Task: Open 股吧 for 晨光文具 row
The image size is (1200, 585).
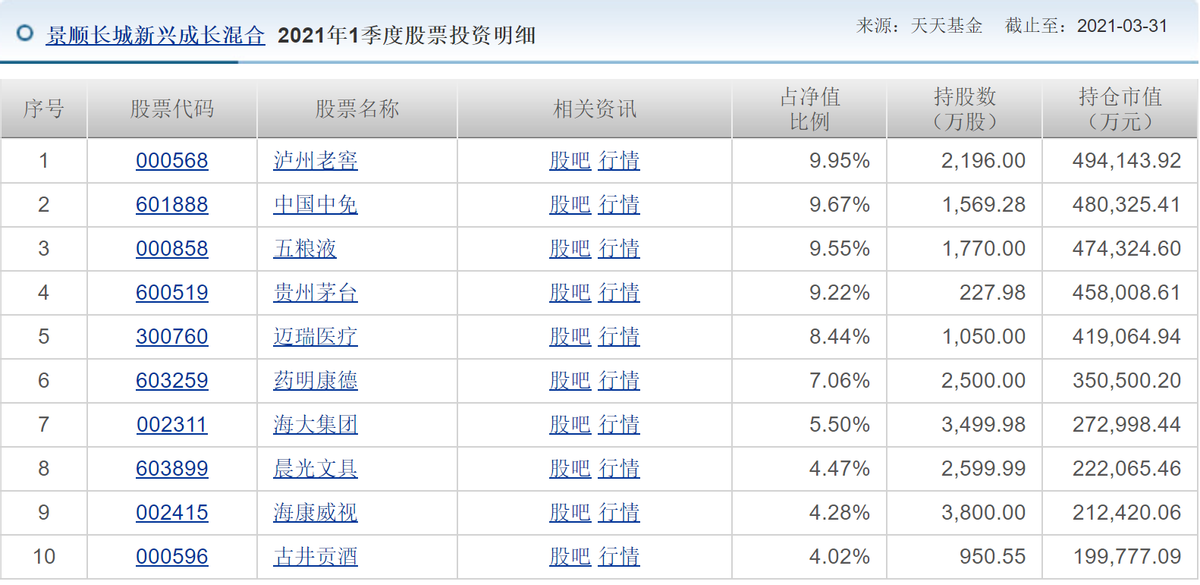Action: click(x=570, y=469)
